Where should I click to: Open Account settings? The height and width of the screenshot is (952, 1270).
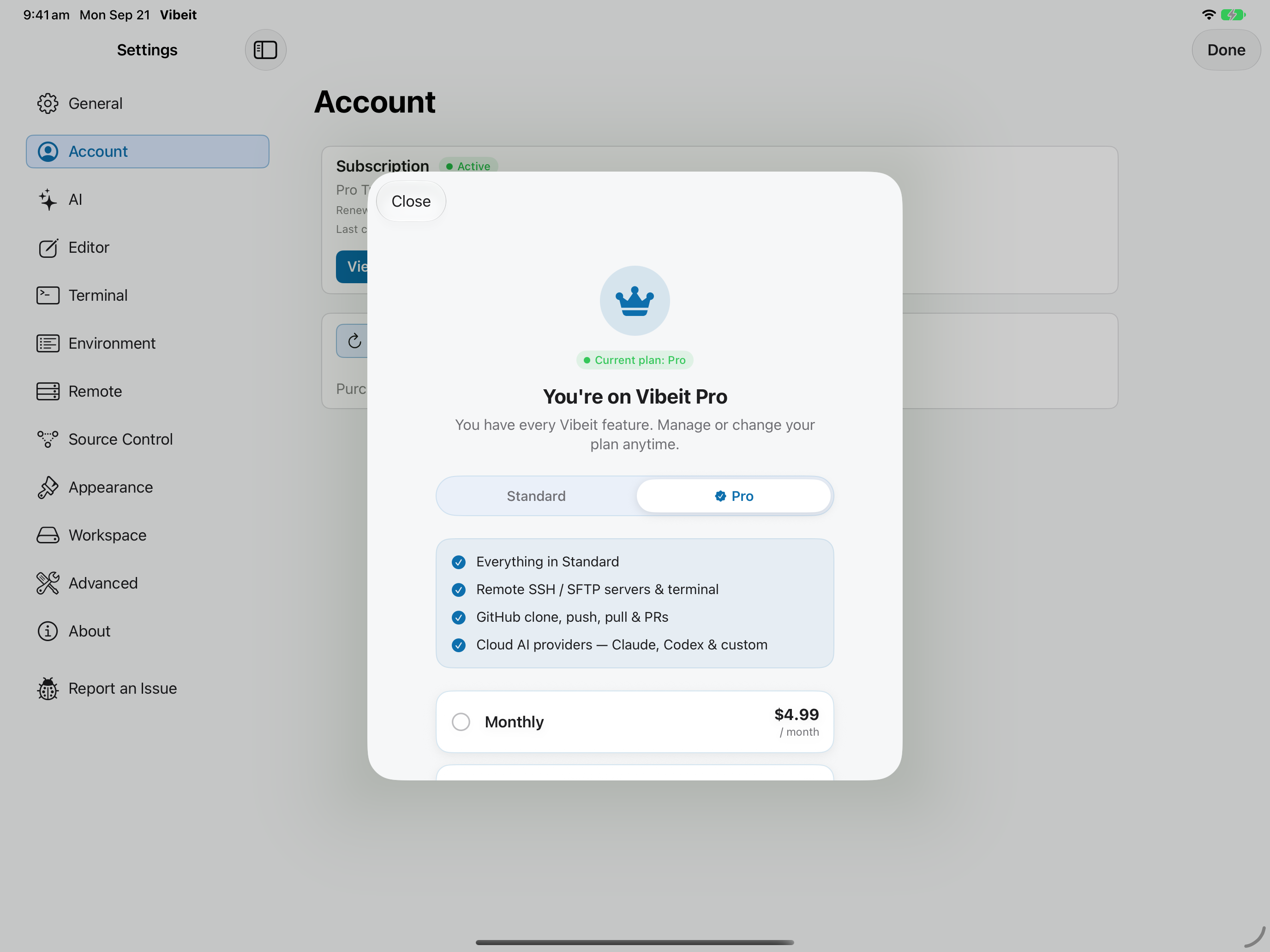pos(148,151)
